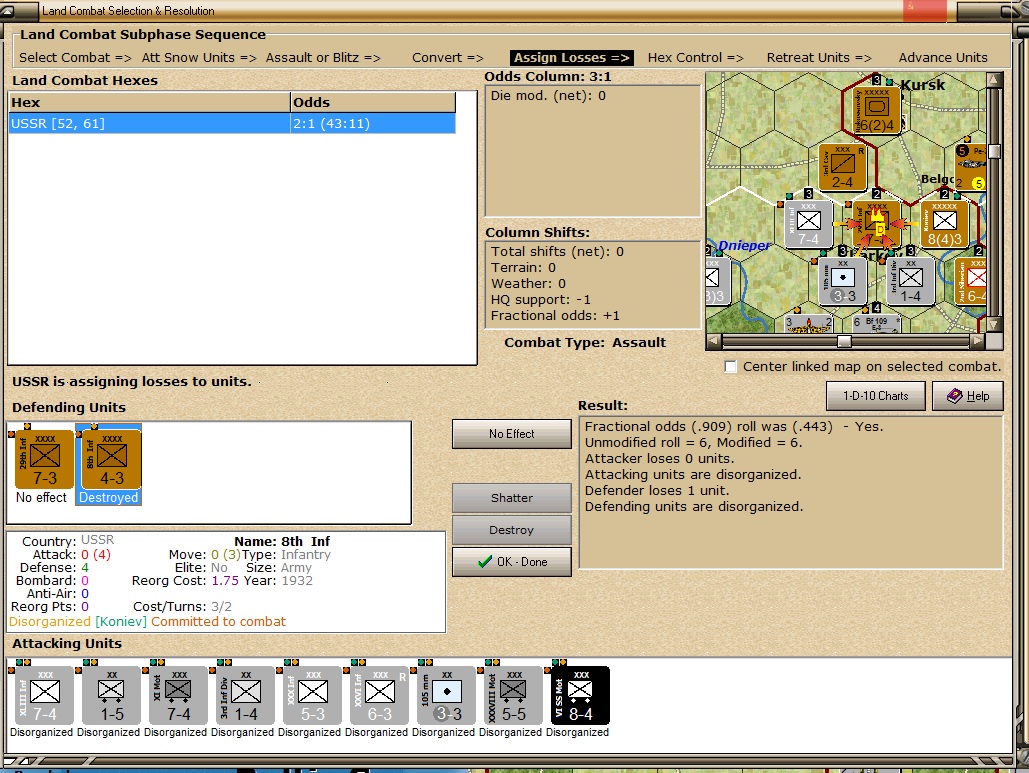
Task: Click the 1-4 division counter on map
Action: point(910,282)
